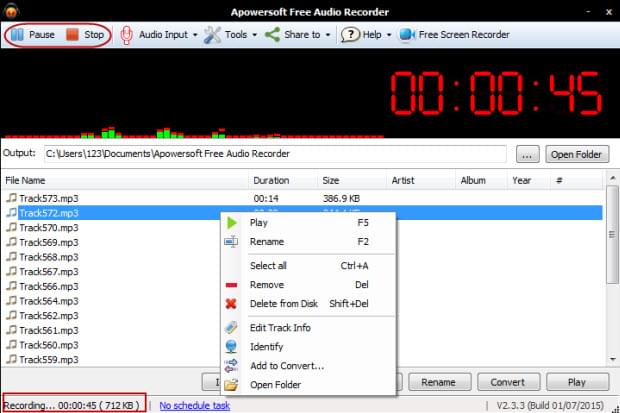Sort by Size column header
Viewport: 620px width, 413px height.
click(352, 180)
